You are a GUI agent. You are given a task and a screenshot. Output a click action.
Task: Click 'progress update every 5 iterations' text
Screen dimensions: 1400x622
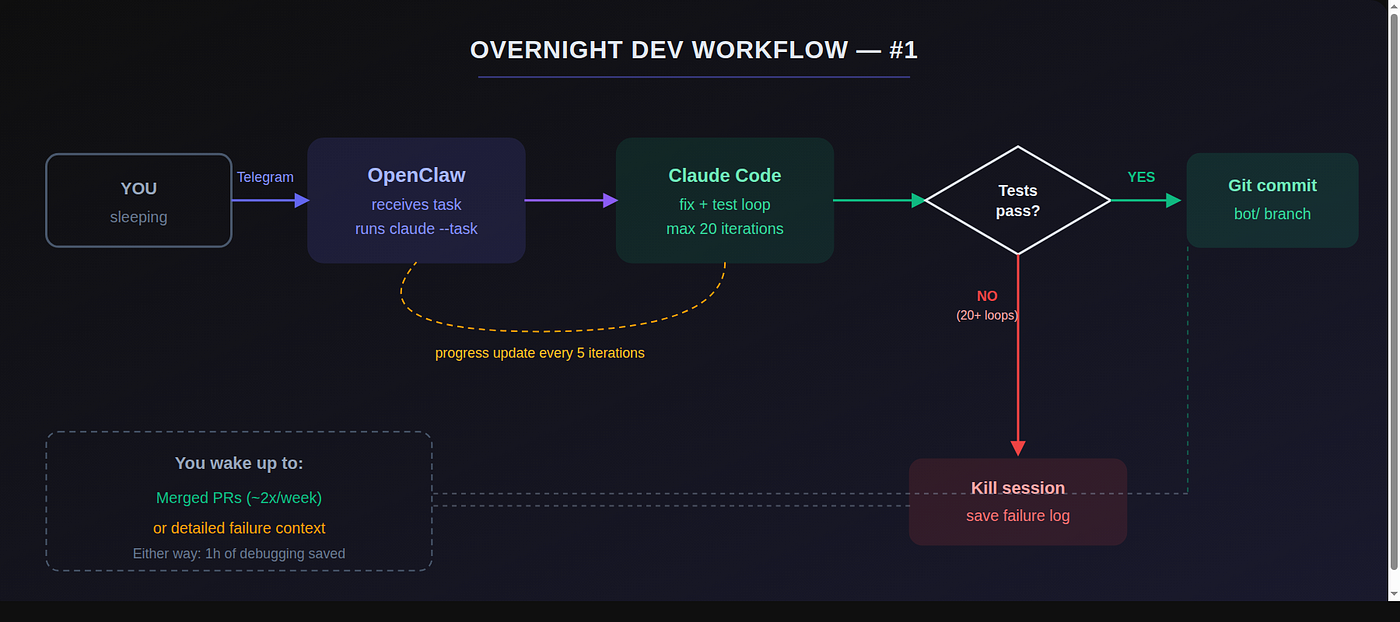point(540,353)
